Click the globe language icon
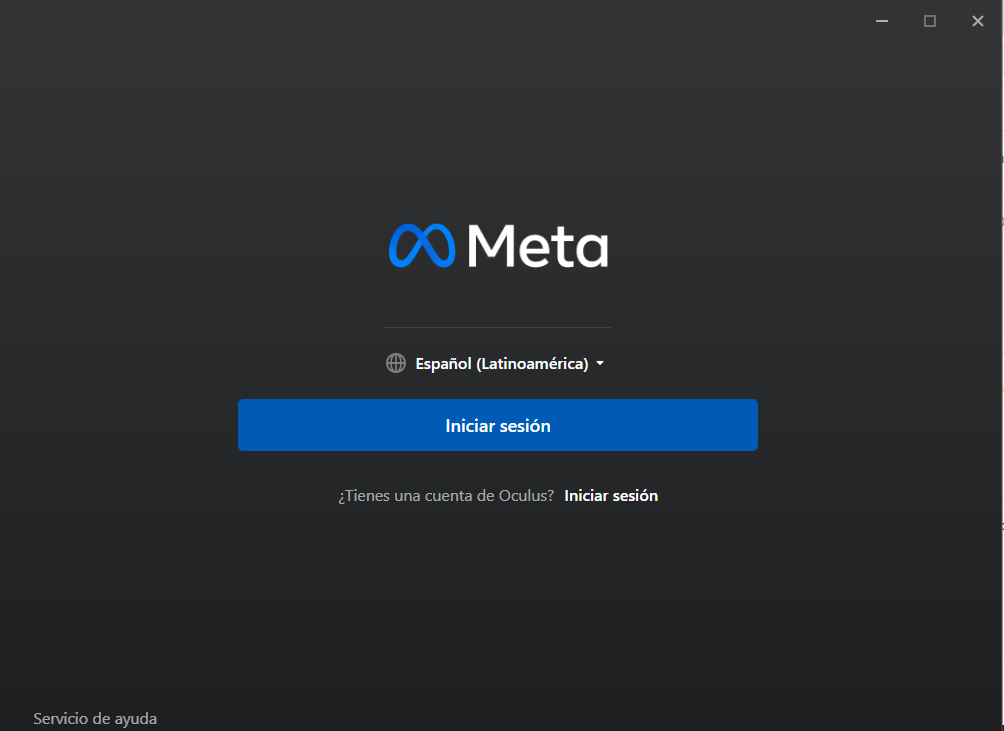 click(396, 363)
